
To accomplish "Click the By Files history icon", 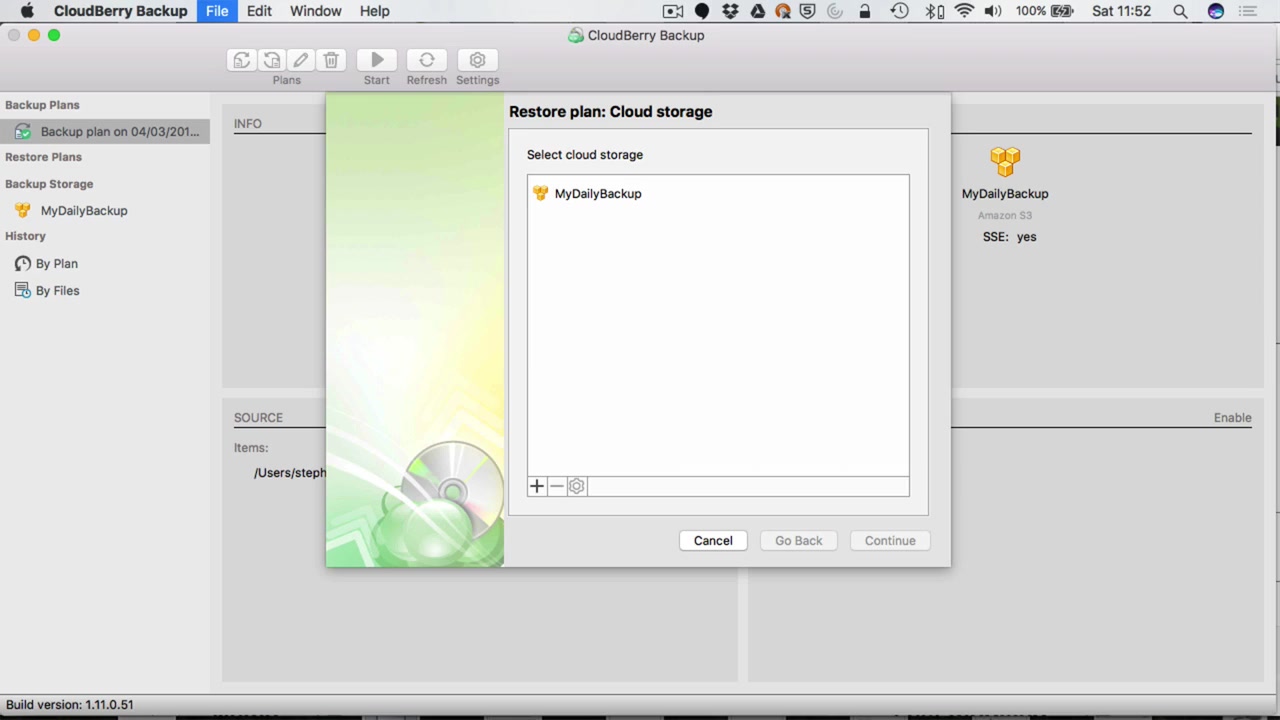I will [x=22, y=291].
